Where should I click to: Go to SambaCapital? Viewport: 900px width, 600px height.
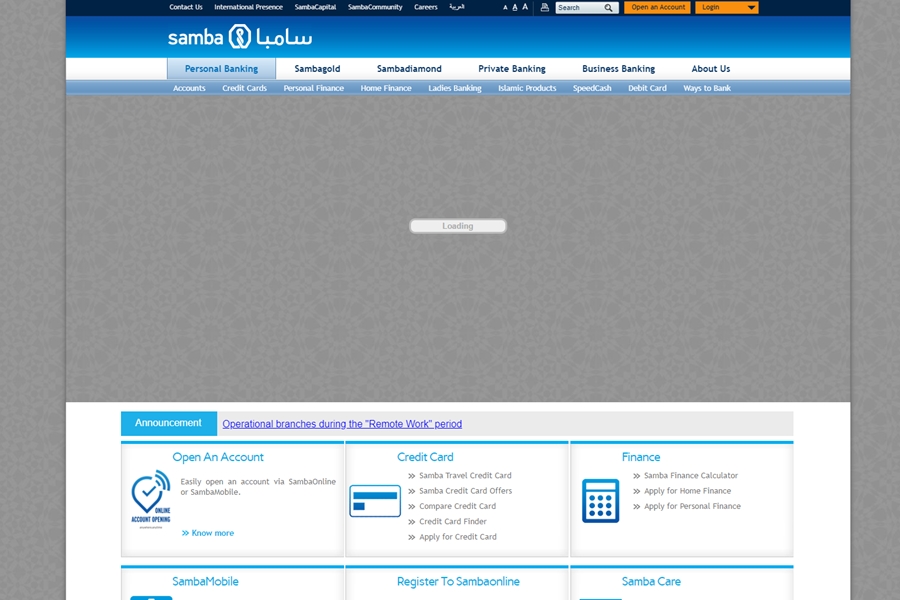(x=315, y=7)
